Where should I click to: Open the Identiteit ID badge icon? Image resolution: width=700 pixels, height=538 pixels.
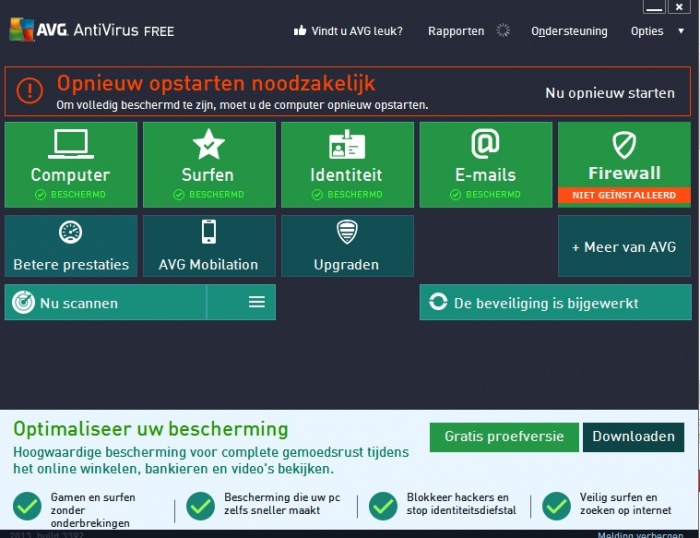pos(347,144)
